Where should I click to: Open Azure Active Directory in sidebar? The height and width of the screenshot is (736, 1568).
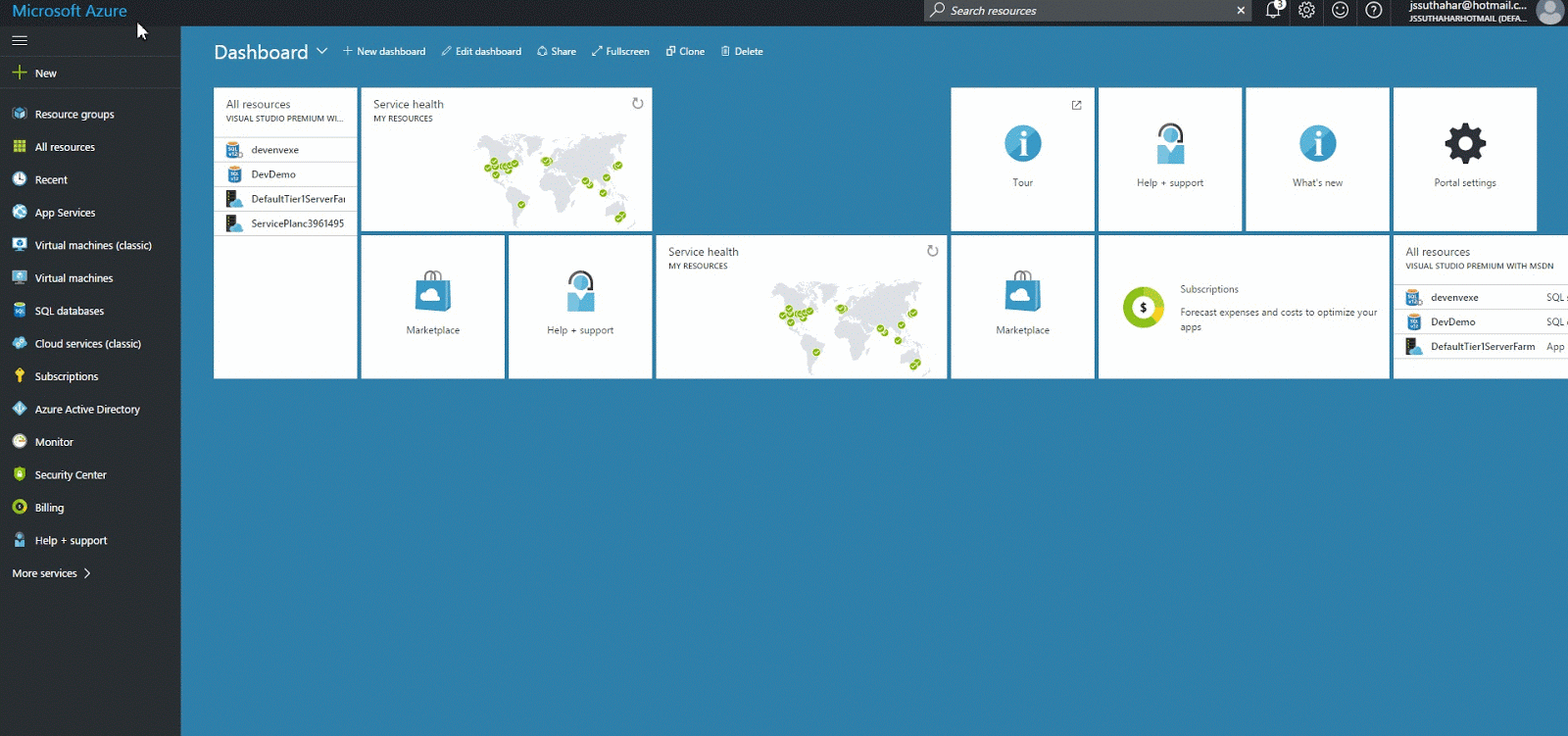(90, 410)
